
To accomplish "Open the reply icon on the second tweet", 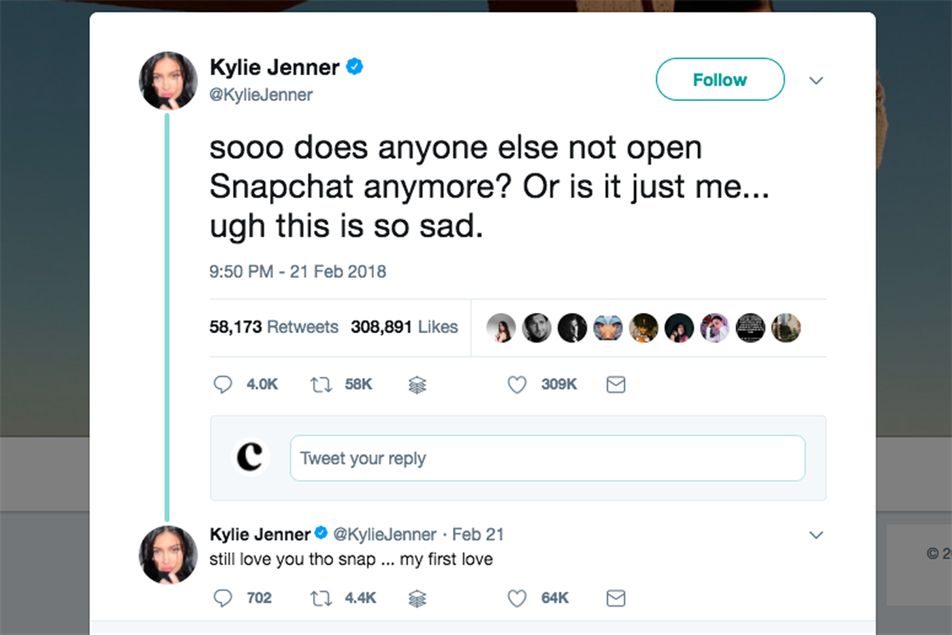I will tap(222, 598).
